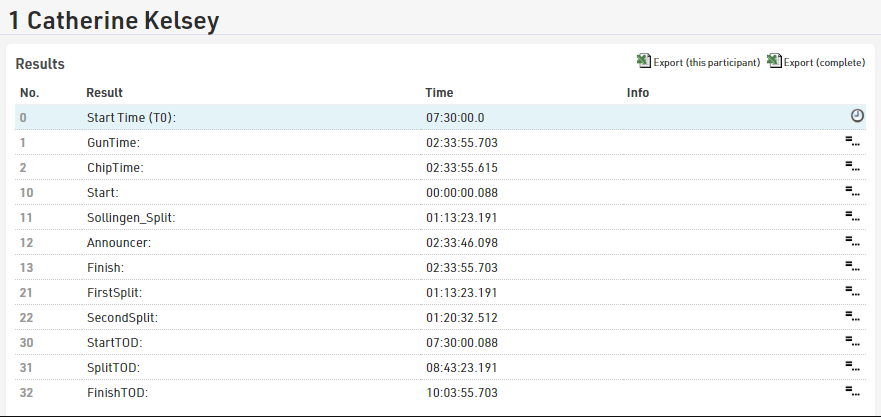Open details icon for GunTime row
881x417 pixels.
pos(852,142)
